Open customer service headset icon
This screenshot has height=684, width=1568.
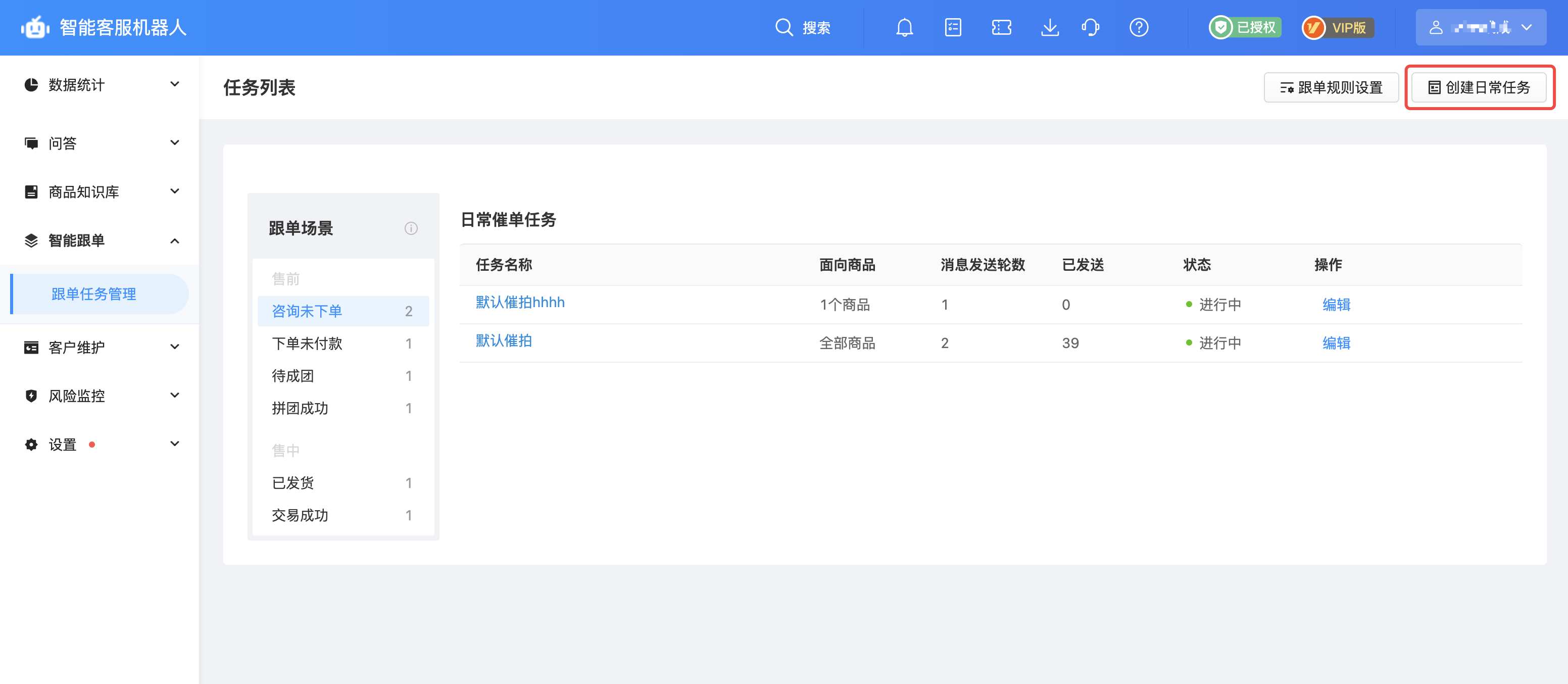pyautogui.click(x=1090, y=27)
